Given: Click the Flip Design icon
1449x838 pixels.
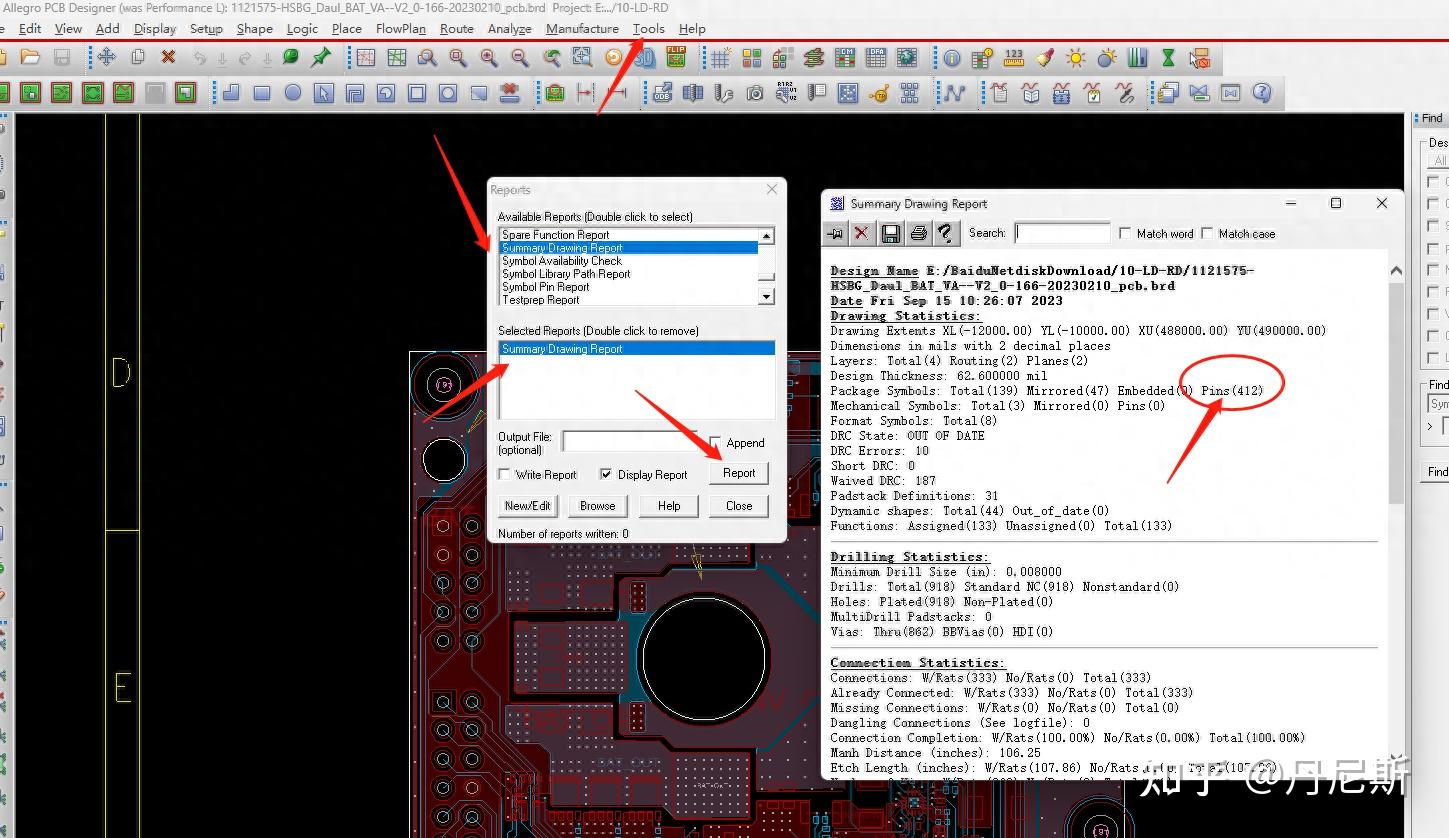Looking at the screenshot, I should tap(676, 57).
